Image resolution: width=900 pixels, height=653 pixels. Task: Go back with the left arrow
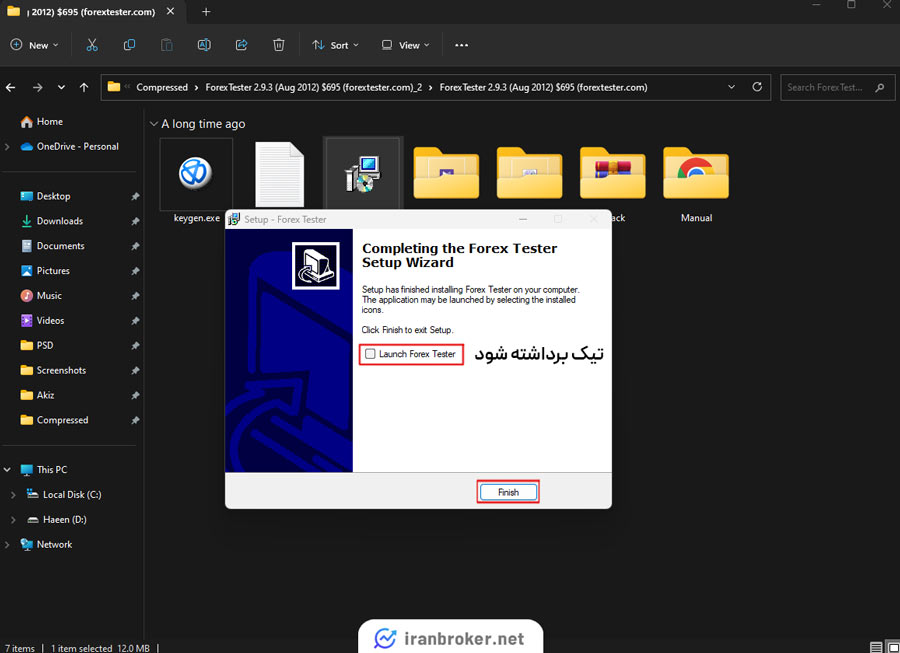click(10, 87)
